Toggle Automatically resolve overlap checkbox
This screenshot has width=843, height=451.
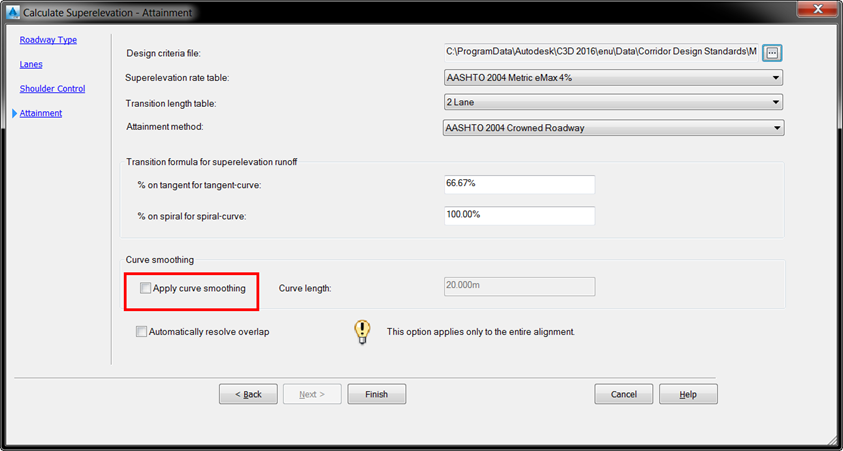141,332
